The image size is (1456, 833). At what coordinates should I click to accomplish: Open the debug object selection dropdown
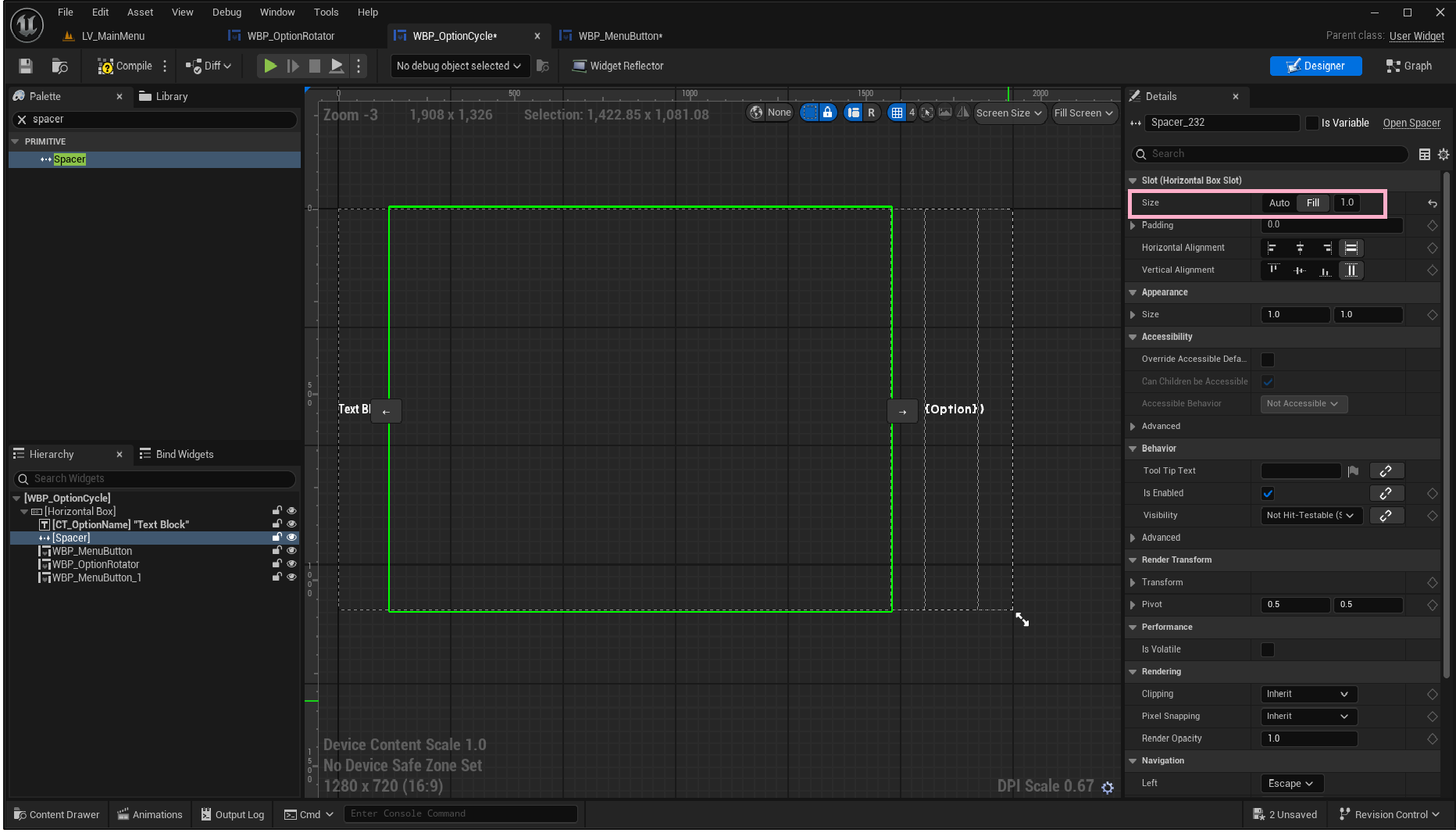pos(459,66)
